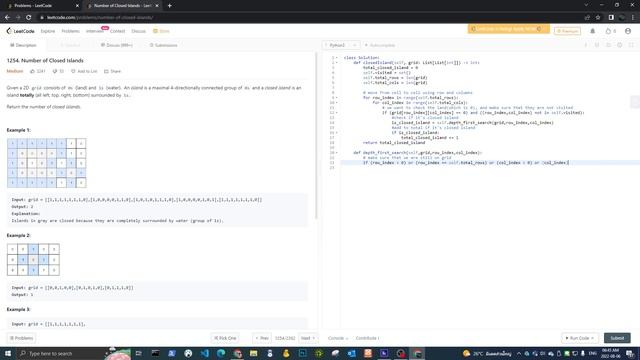
Task: Open the Store link
Action: pyautogui.click(x=161, y=31)
